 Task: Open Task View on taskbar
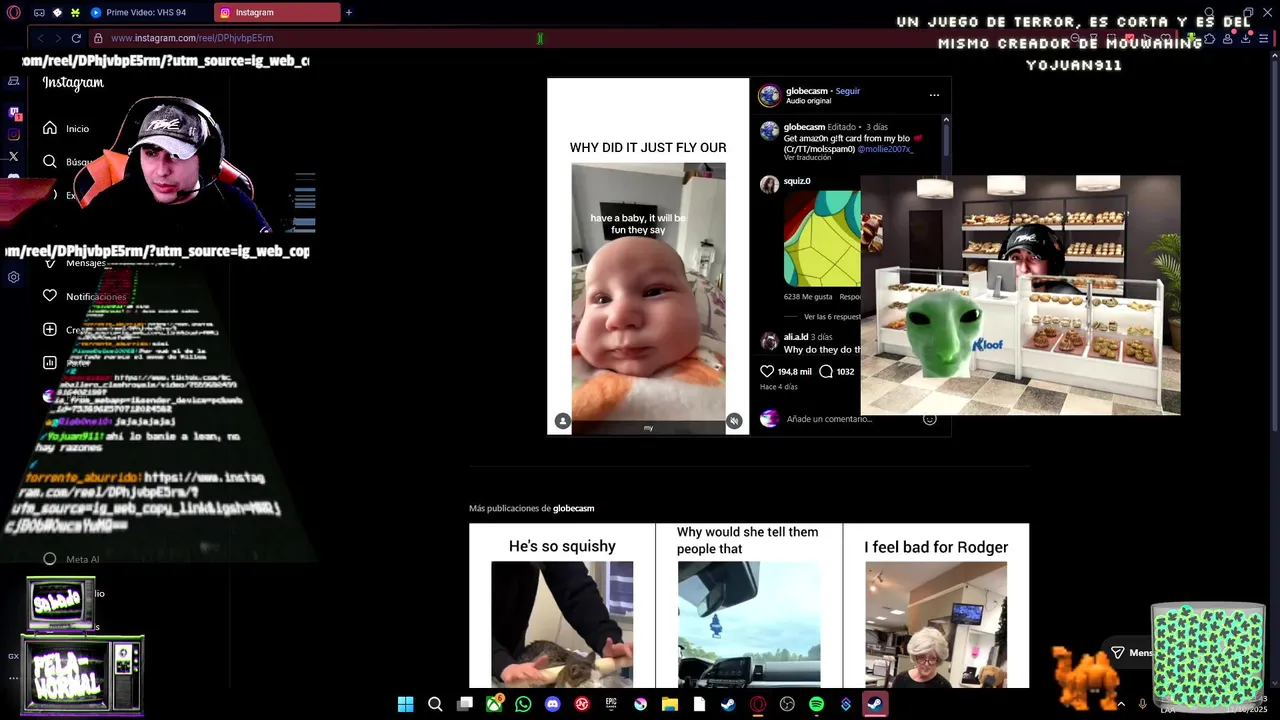pyautogui.click(x=465, y=704)
